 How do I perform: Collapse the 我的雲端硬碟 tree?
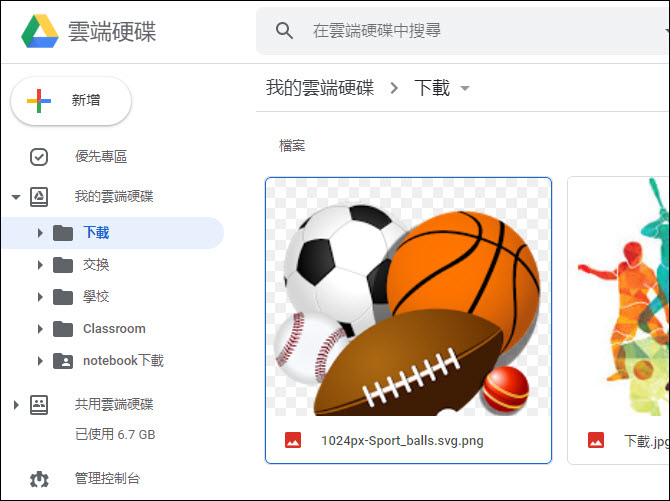click(x=16, y=197)
